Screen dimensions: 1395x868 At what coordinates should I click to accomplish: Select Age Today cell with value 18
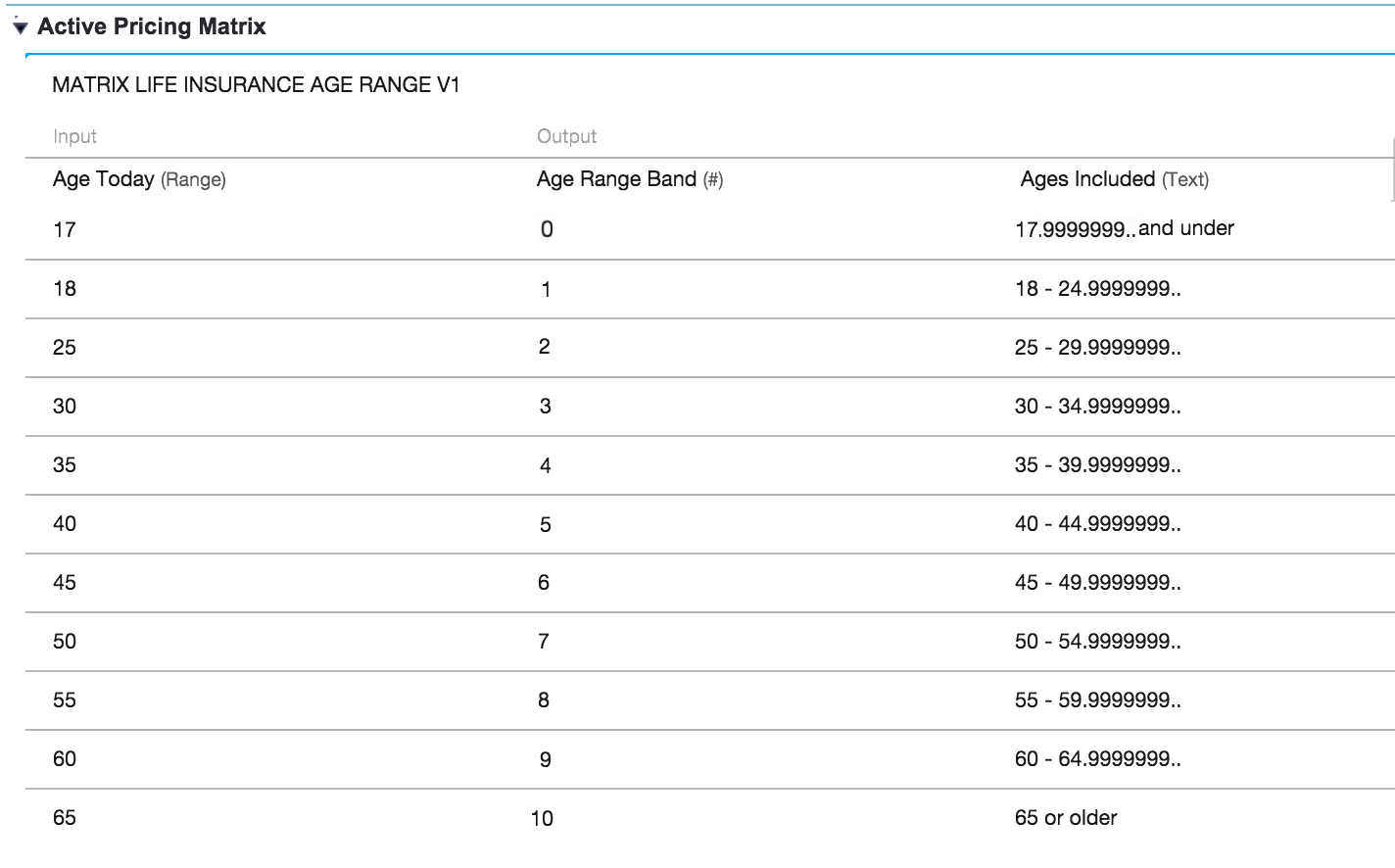65,289
